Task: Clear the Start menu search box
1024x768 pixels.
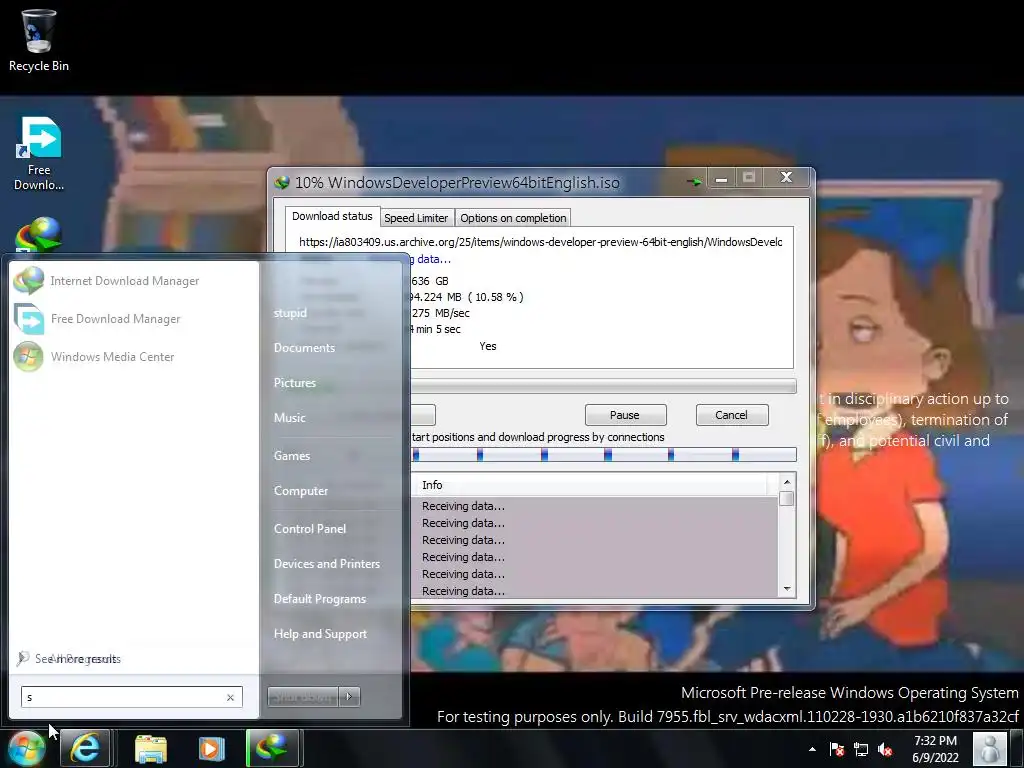Action: 230,697
